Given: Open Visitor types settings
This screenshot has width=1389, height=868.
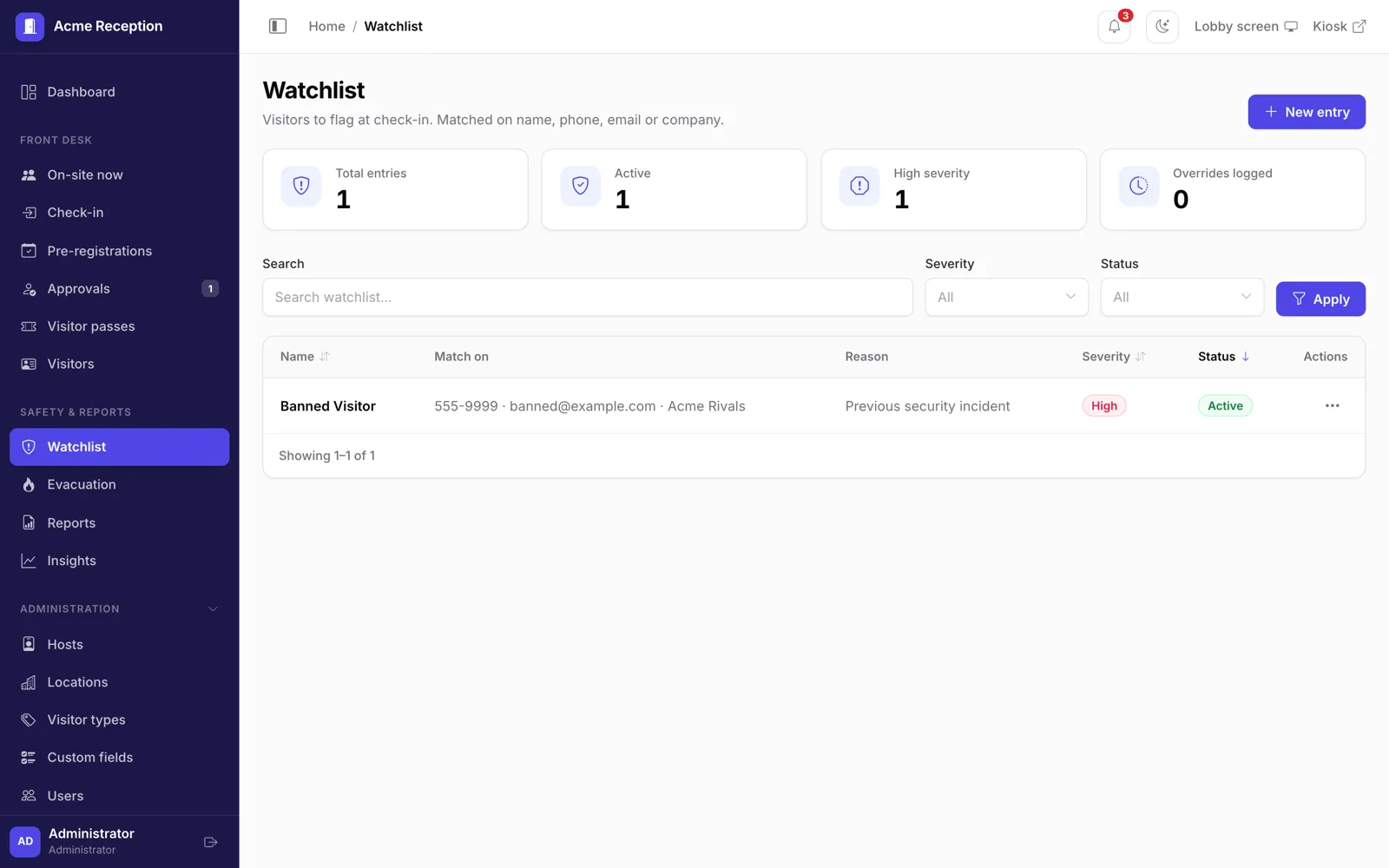Looking at the screenshot, I should 119,720.
